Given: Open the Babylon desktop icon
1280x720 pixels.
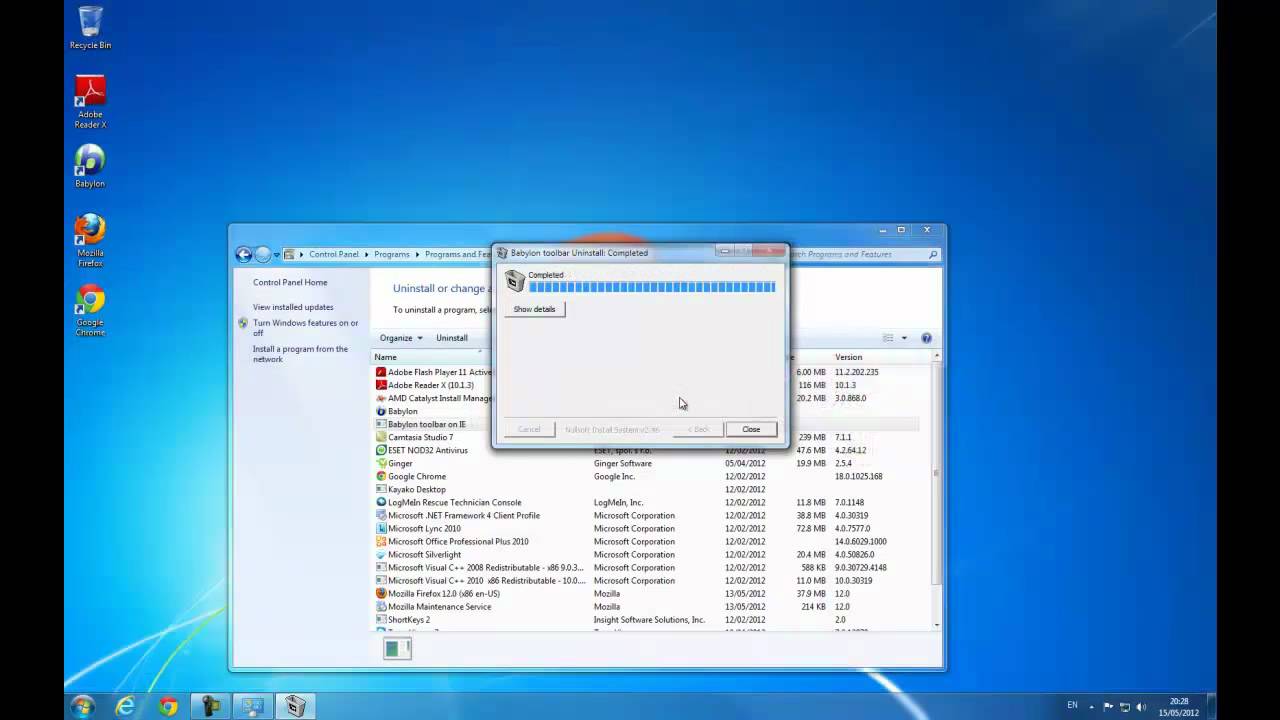Looking at the screenshot, I should coord(90,166).
